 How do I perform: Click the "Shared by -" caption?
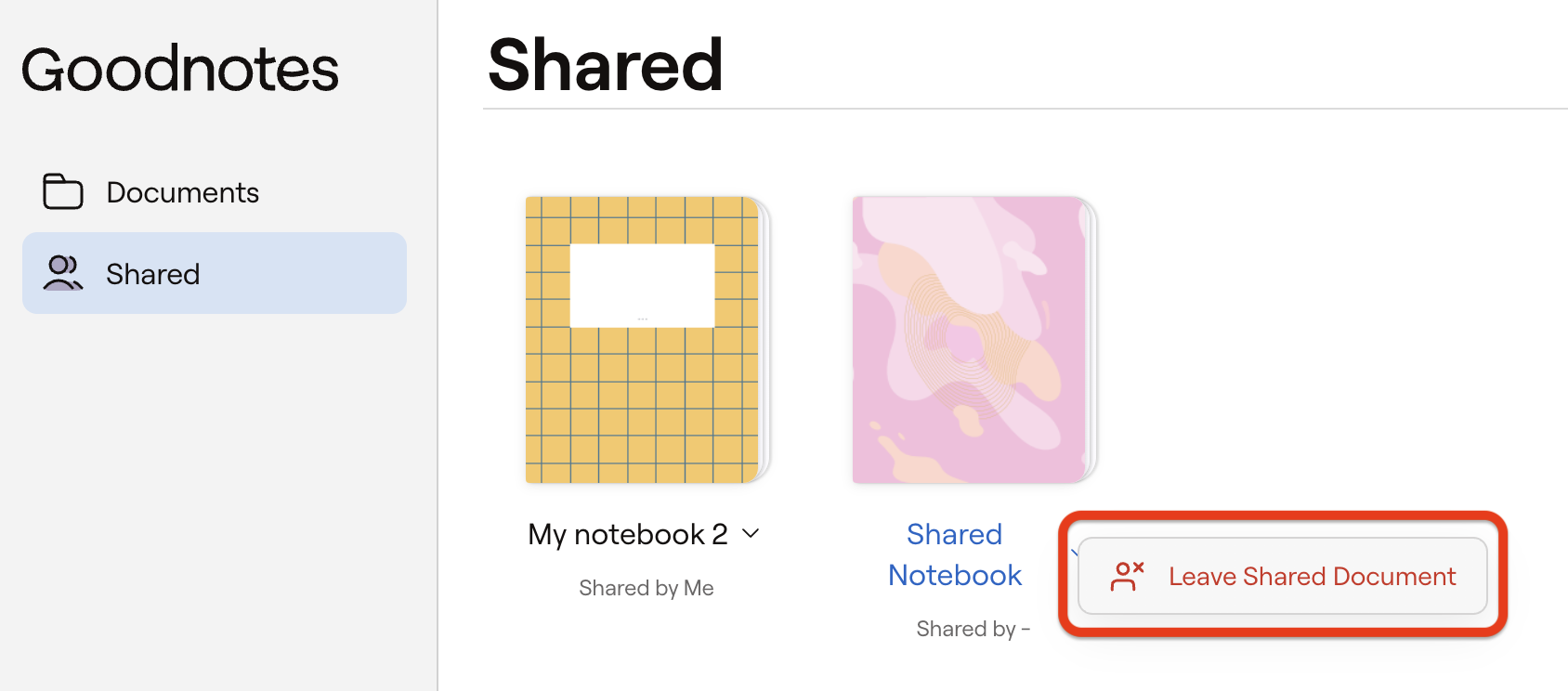tap(973, 629)
